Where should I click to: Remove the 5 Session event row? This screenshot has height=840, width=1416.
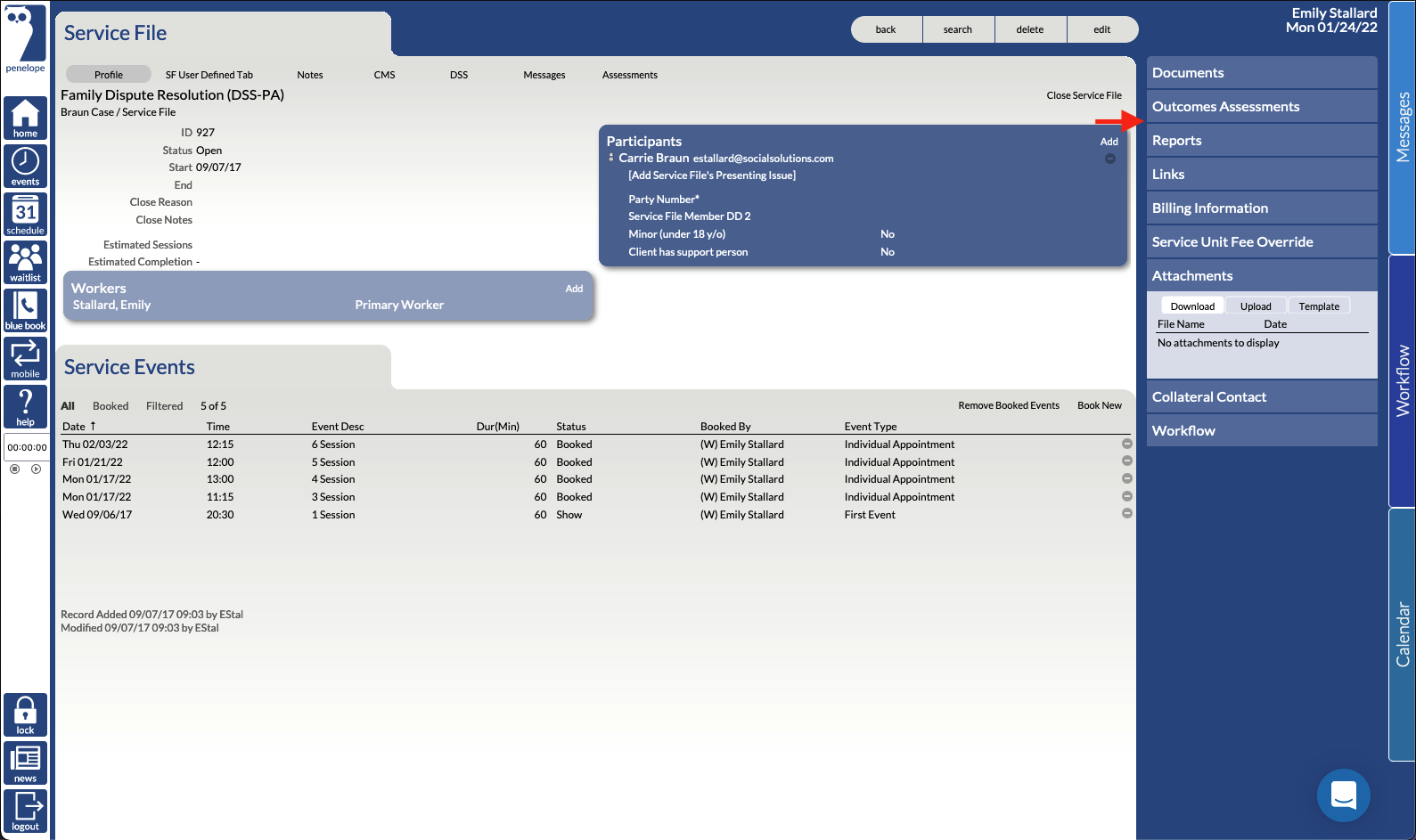coord(1127,461)
